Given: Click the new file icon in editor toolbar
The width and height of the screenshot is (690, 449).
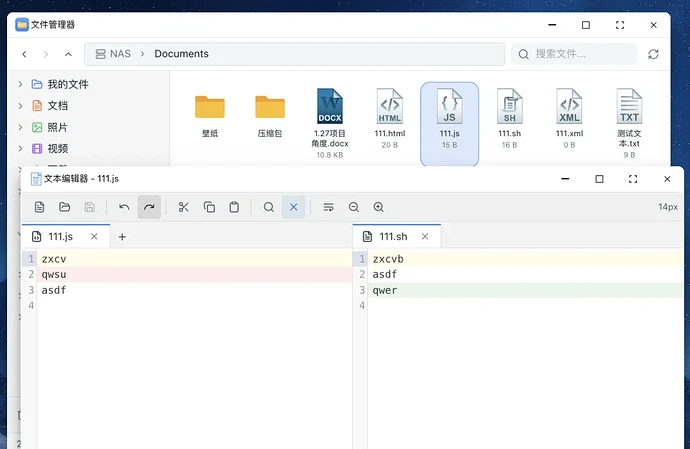Looking at the screenshot, I should point(40,207).
